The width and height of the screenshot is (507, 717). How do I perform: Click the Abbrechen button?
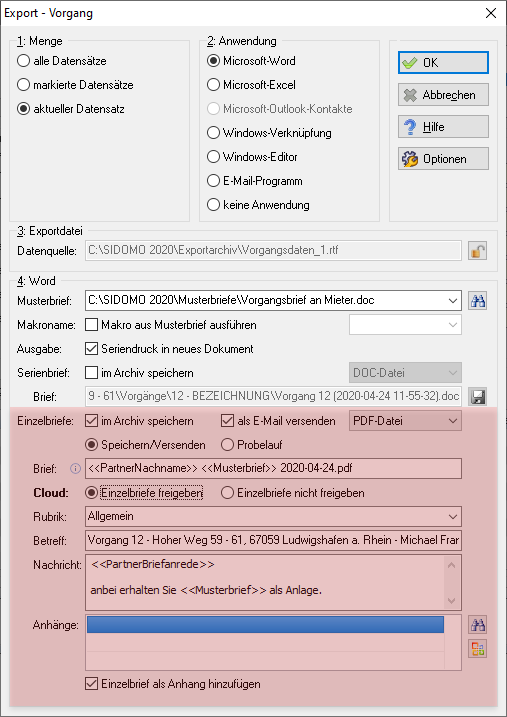[443, 95]
